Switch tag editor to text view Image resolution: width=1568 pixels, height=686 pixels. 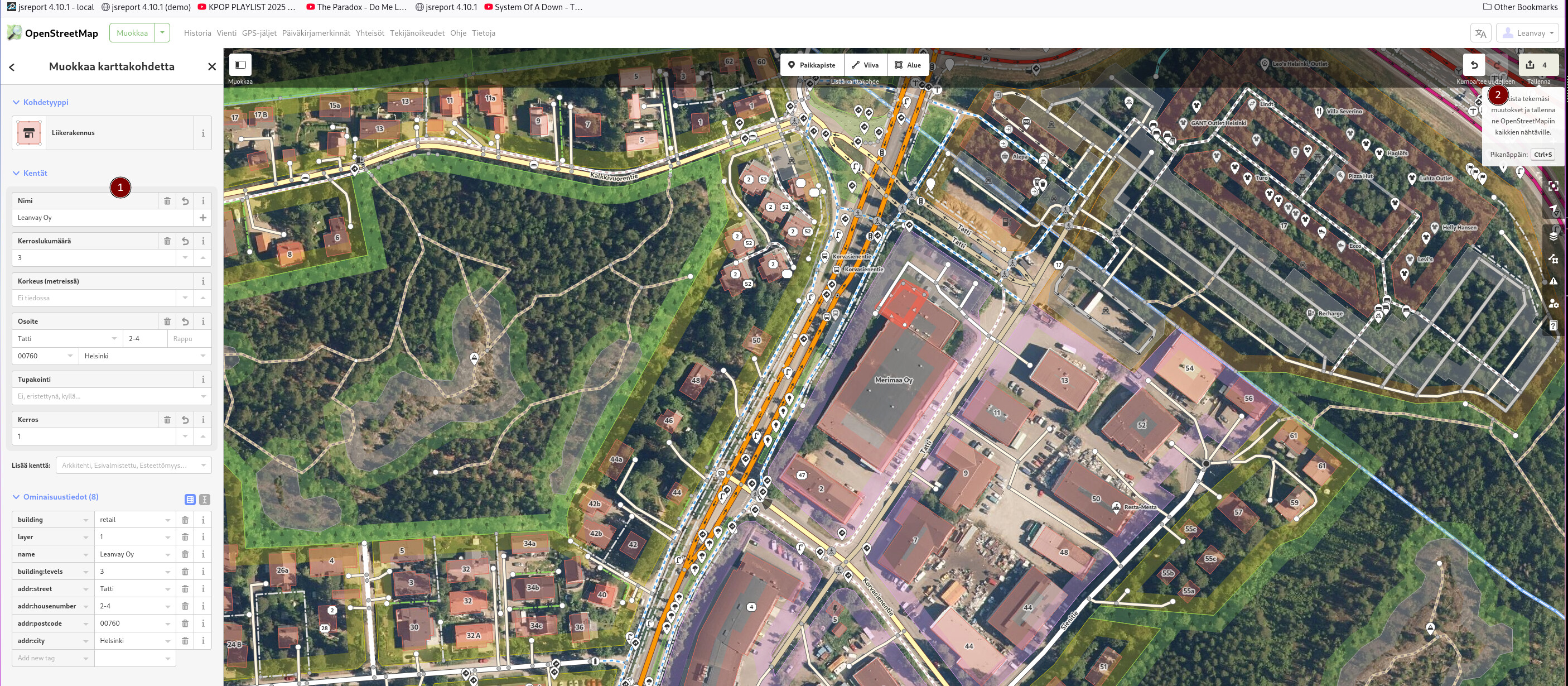(205, 500)
